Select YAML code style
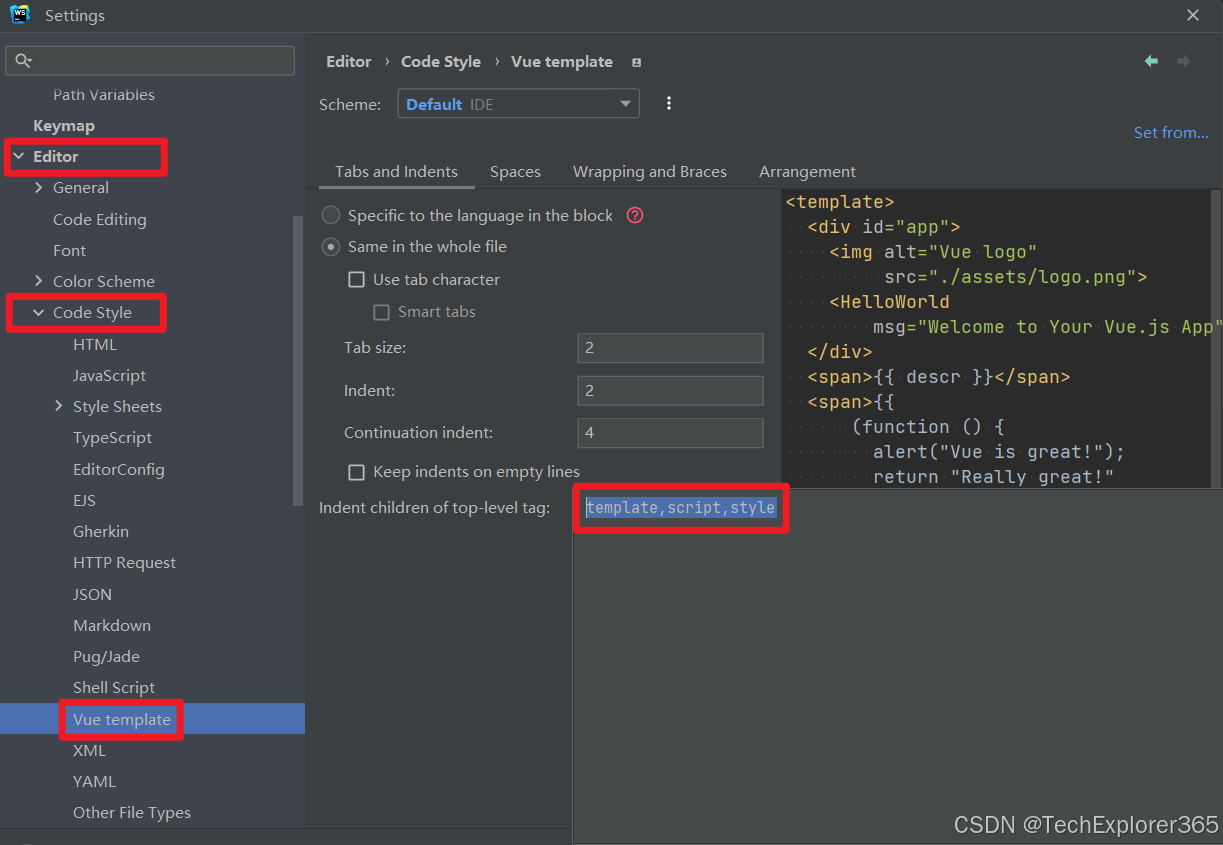The height and width of the screenshot is (845, 1223). [x=94, y=782]
